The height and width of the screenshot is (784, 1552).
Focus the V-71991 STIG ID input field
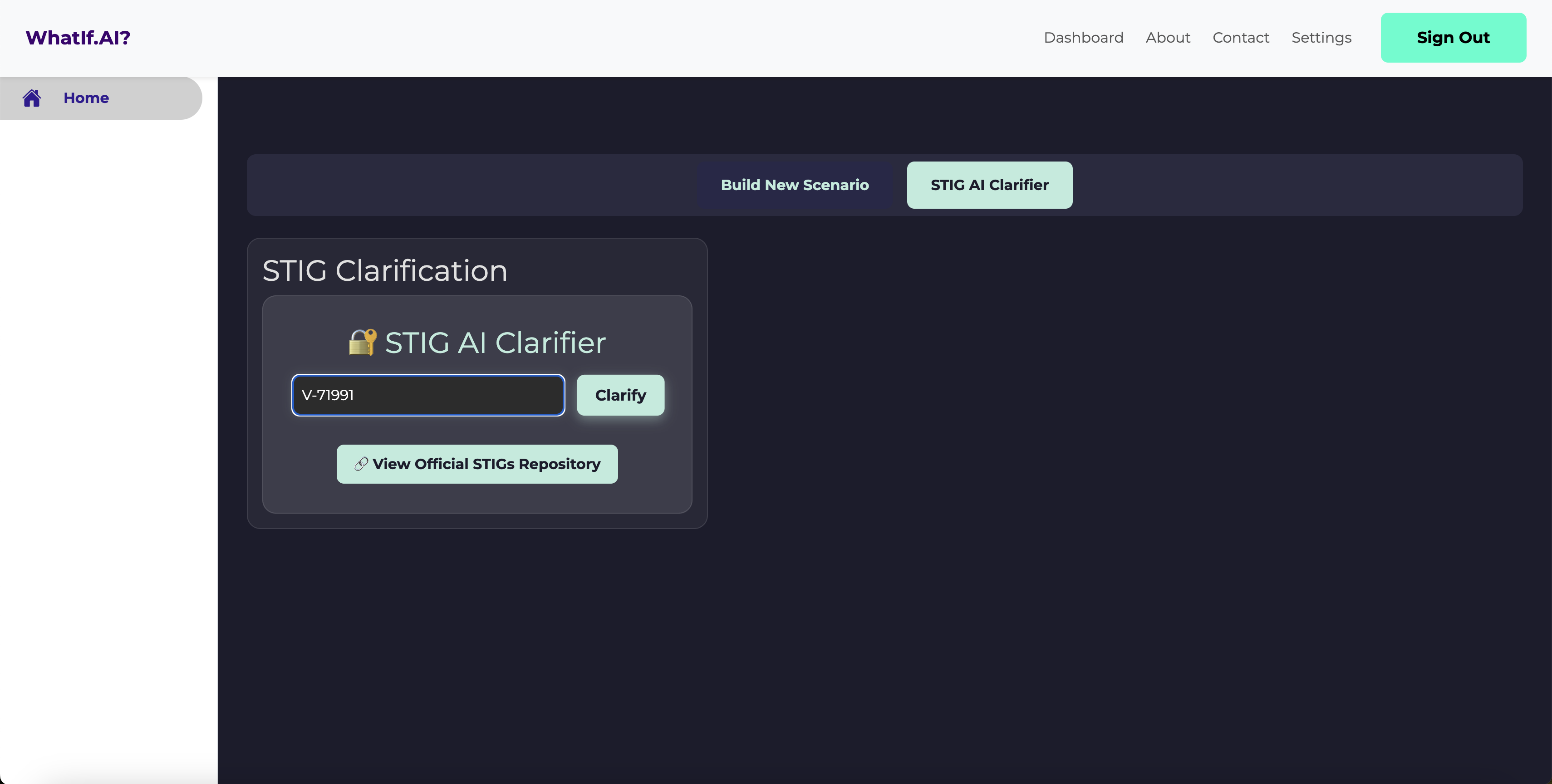tap(428, 395)
